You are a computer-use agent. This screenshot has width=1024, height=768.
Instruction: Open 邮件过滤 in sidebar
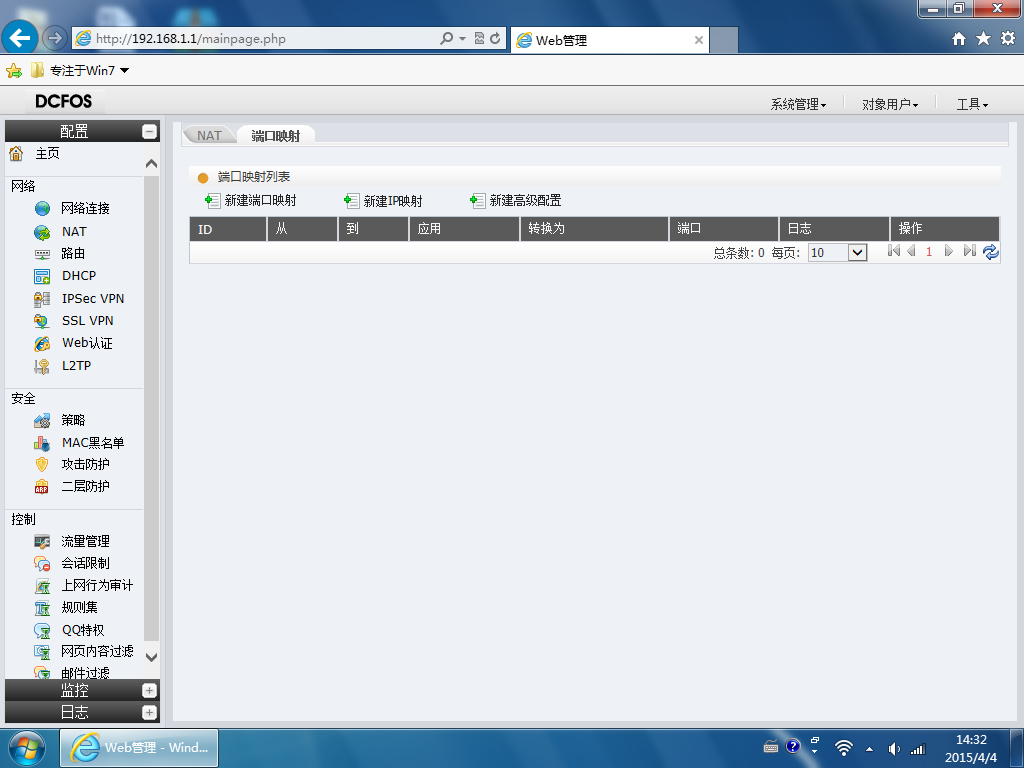85,673
